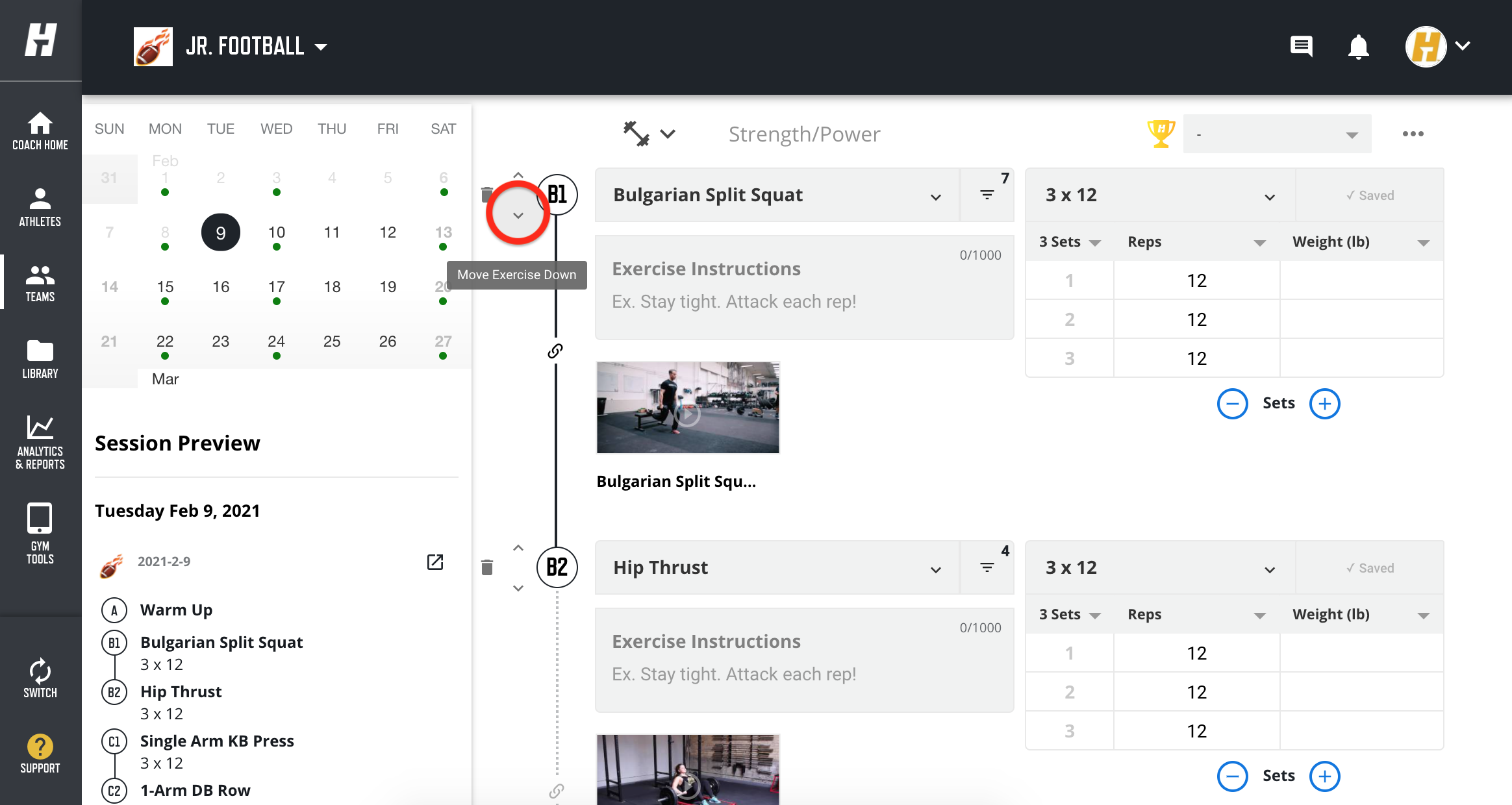The image size is (1512, 805).
Task: Click the 2021-2-9 session name
Action: click(x=164, y=562)
